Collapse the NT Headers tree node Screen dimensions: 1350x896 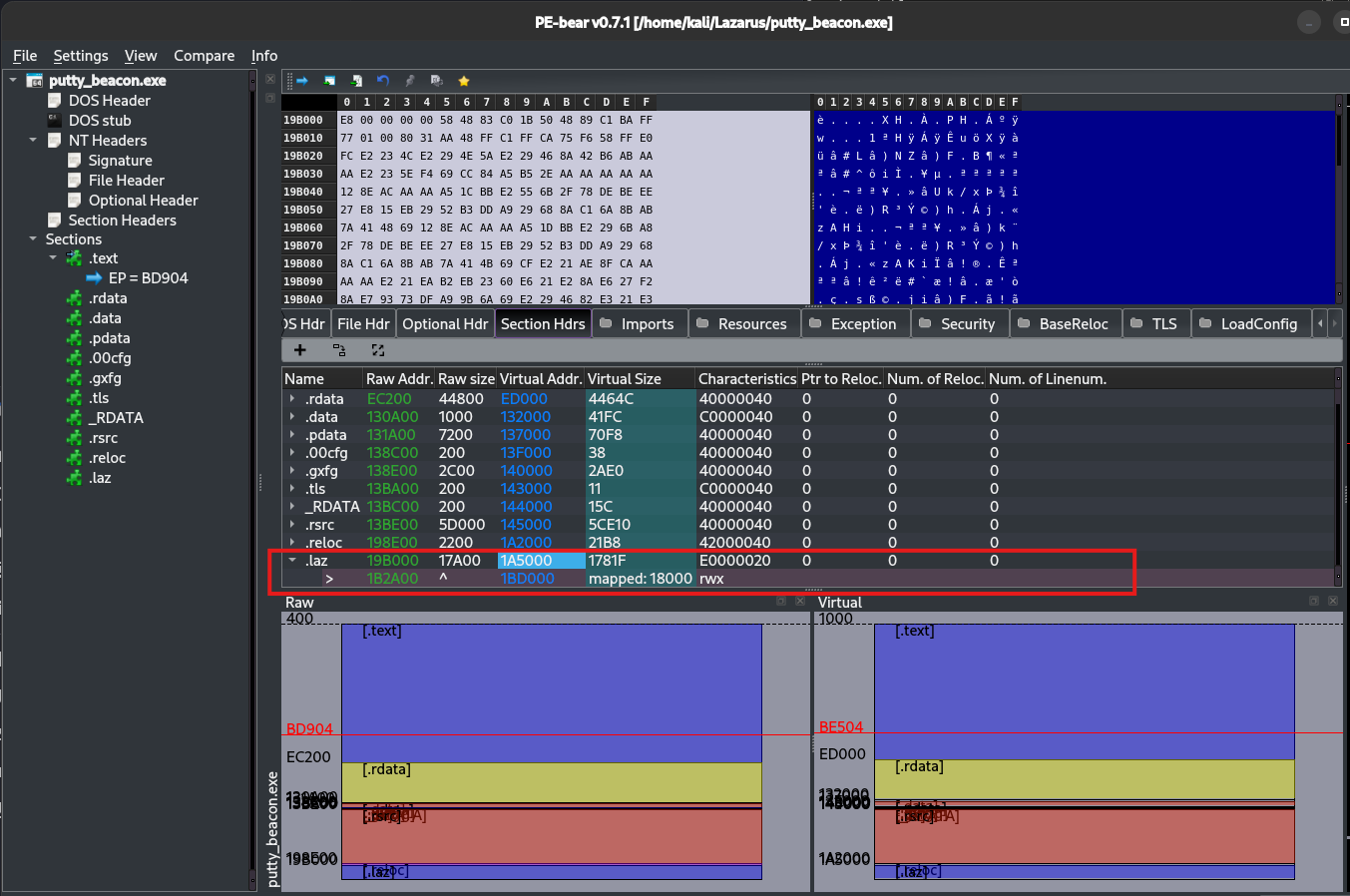(x=31, y=140)
